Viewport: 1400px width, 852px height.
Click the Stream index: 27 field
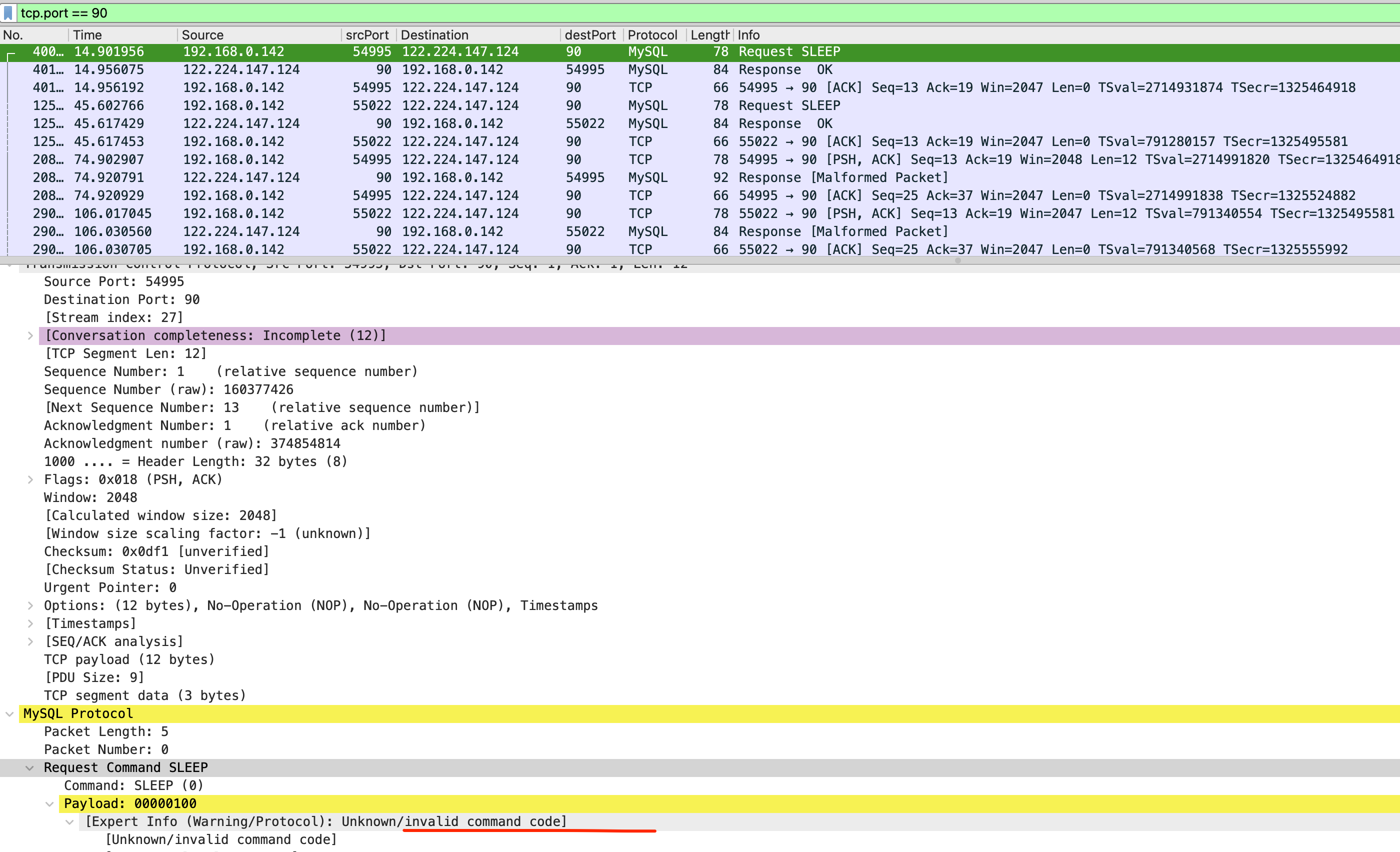coord(114,317)
